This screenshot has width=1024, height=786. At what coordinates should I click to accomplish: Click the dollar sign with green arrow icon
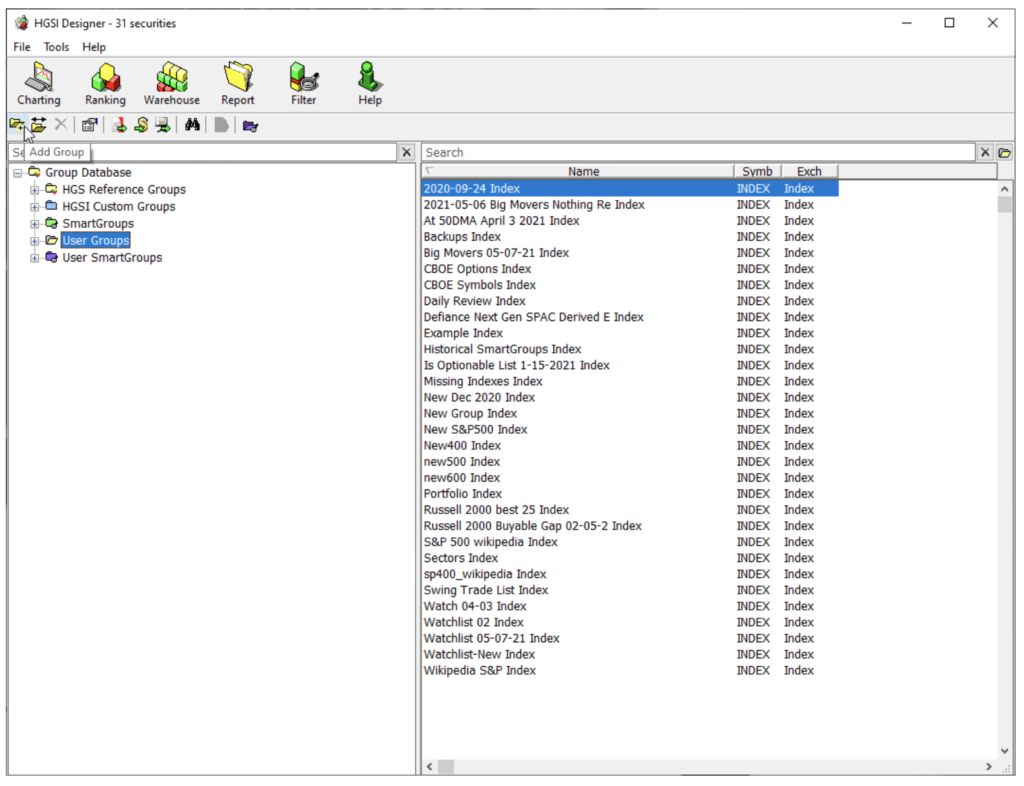[x=140, y=125]
